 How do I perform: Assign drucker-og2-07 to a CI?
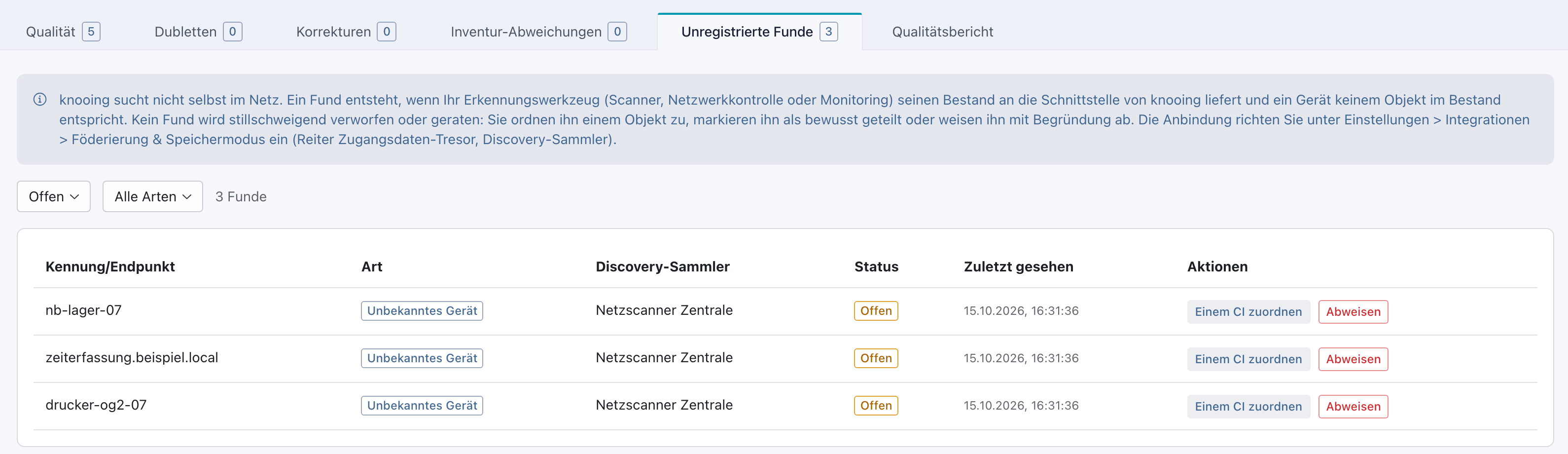point(1248,407)
